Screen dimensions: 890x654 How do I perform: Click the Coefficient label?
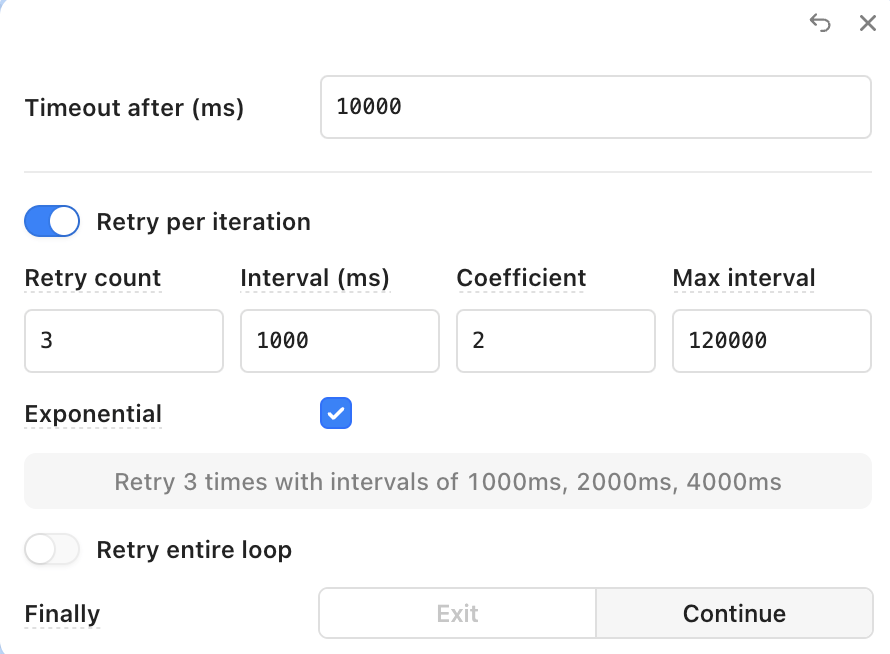point(521,278)
